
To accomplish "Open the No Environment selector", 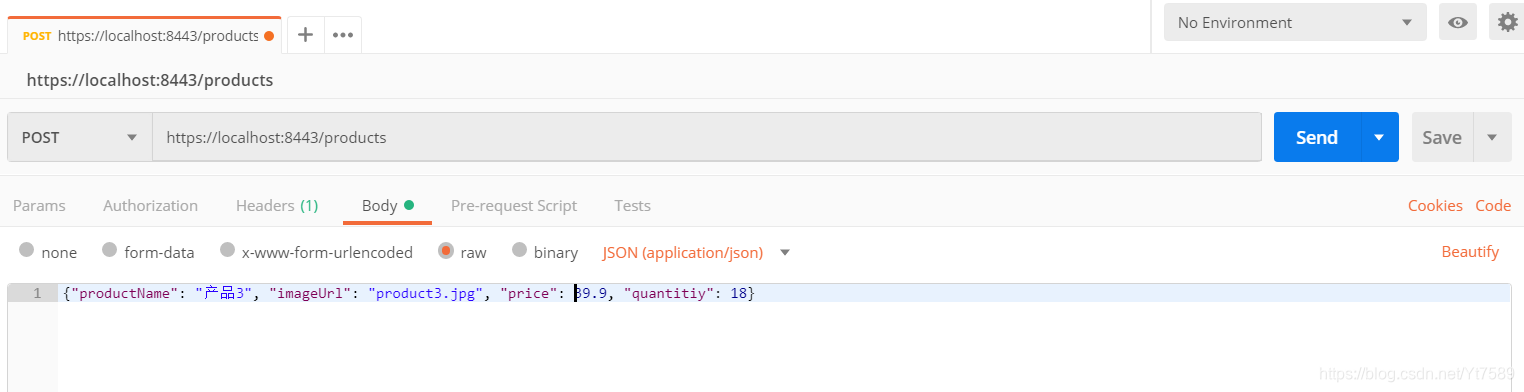I will click(1296, 22).
